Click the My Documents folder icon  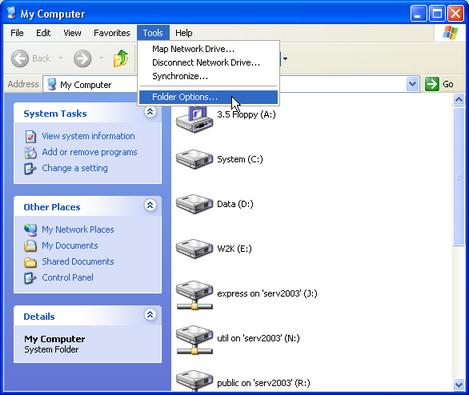pyautogui.click(x=30, y=246)
